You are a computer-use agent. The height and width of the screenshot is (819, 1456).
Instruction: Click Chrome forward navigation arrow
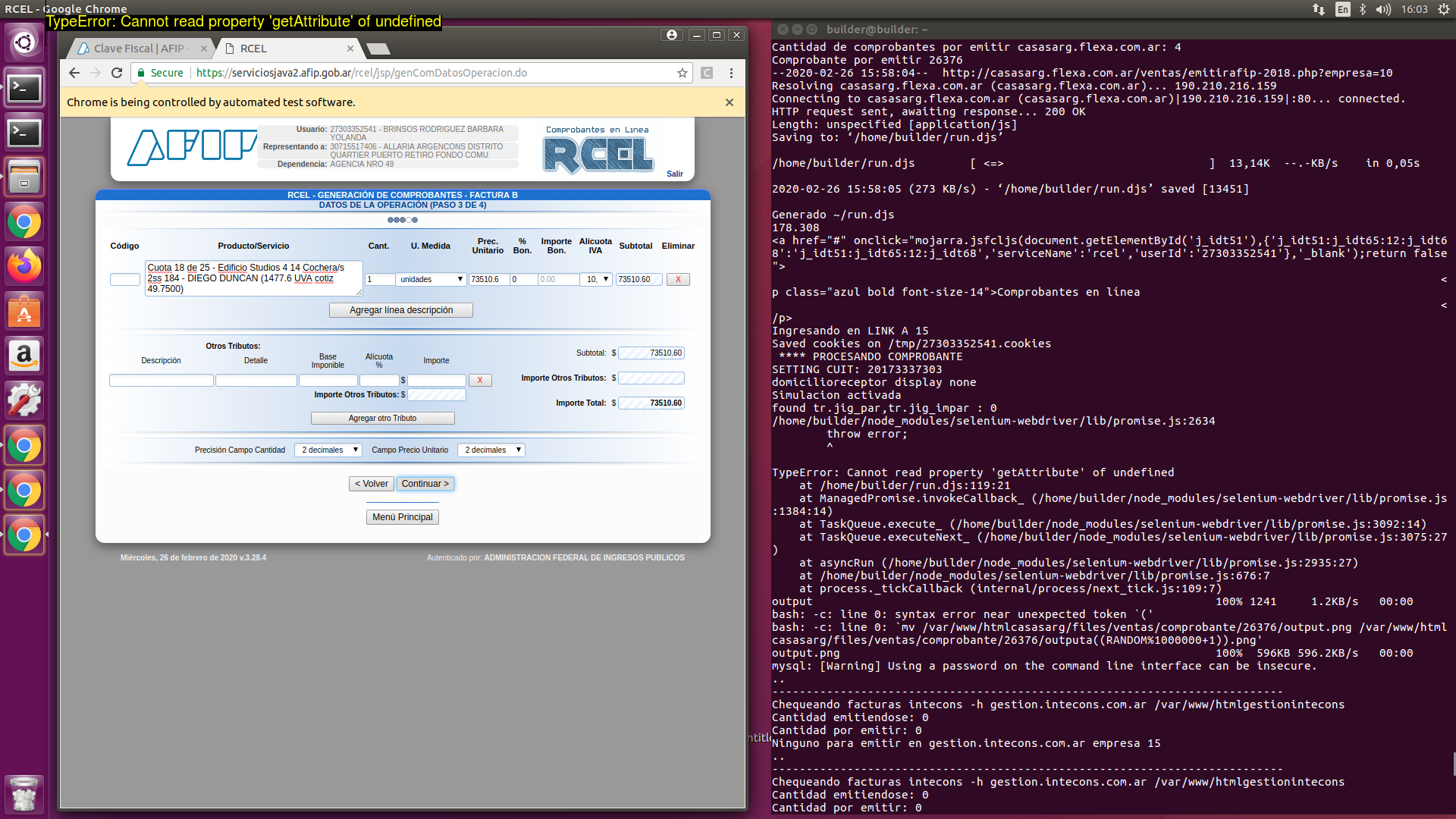(95, 73)
